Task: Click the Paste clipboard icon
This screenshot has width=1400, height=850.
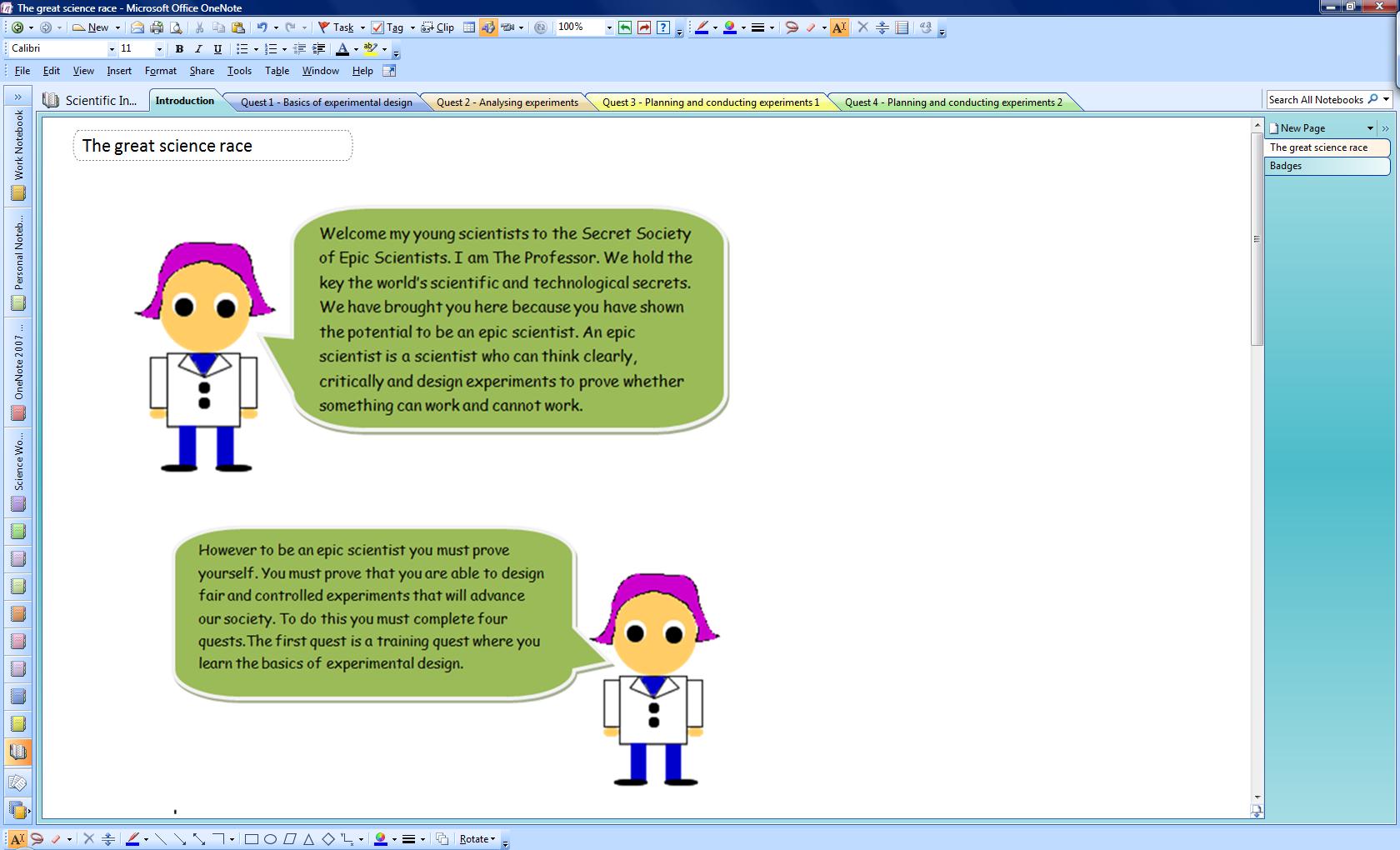Action: [237, 27]
